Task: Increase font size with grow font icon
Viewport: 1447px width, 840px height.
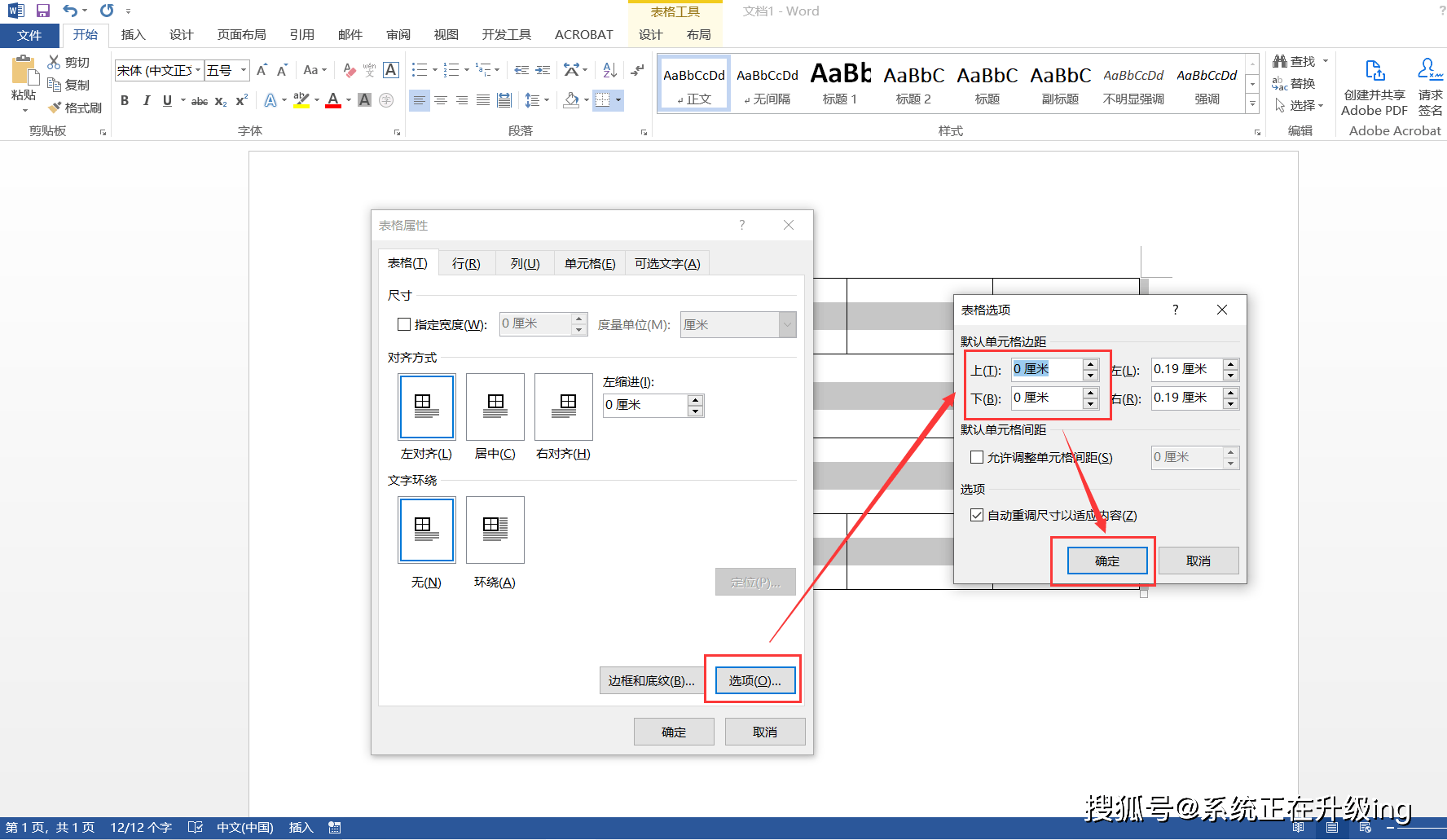Action: pos(262,70)
